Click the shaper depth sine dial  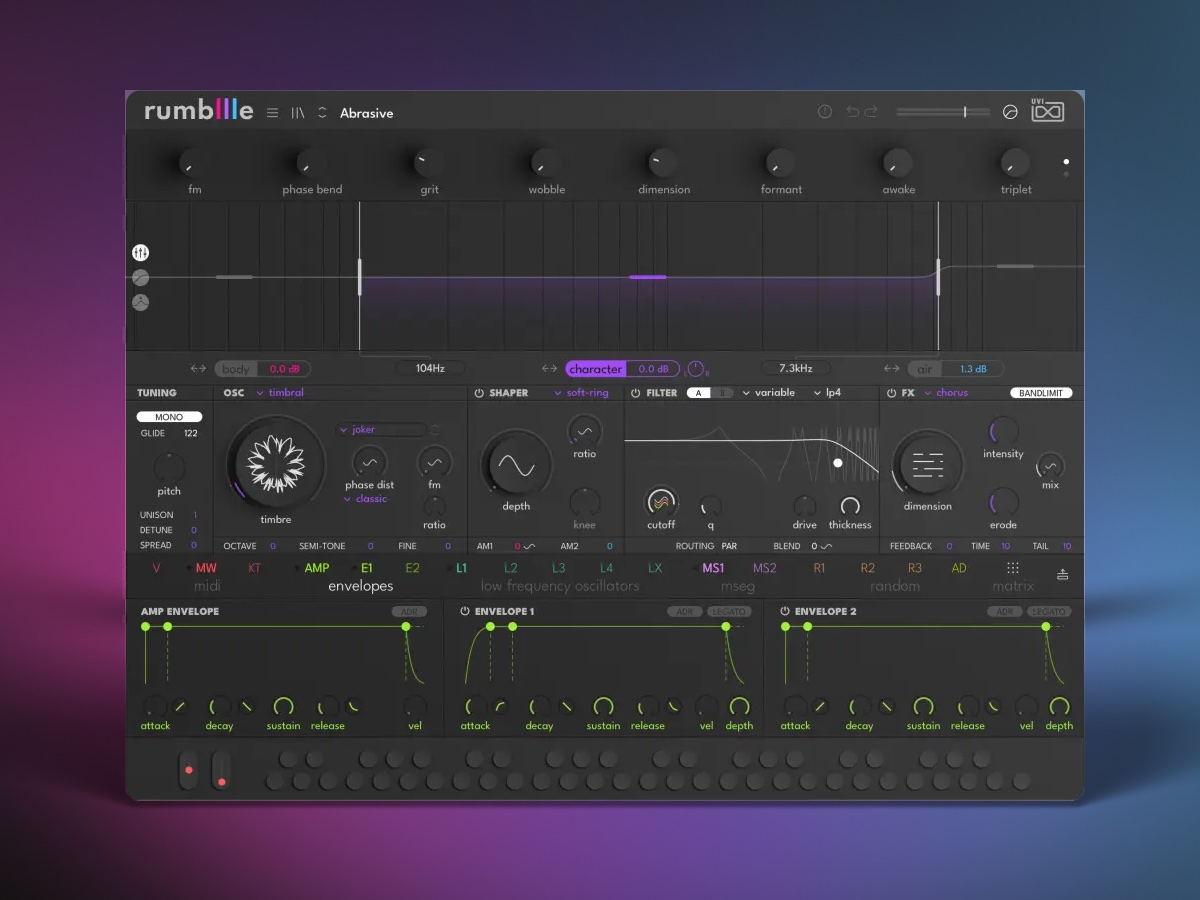[517, 465]
